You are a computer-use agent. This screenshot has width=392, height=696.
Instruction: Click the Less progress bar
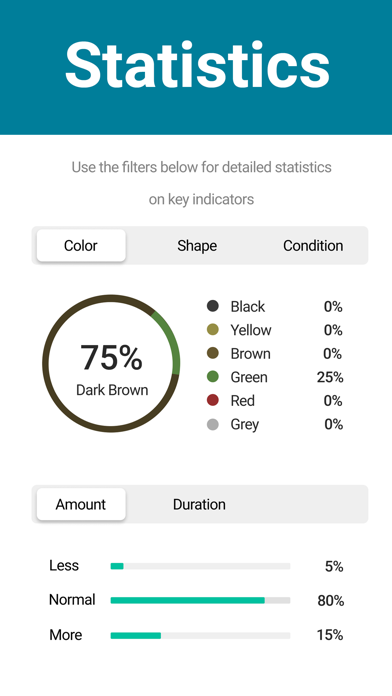coord(200,566)
